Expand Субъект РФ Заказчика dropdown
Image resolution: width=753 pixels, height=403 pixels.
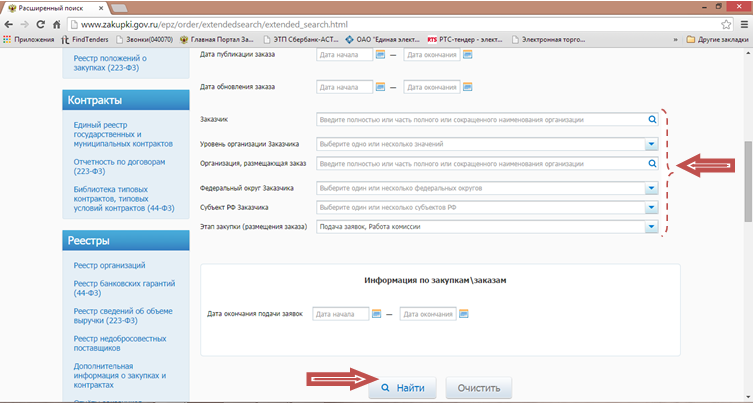(651, 207)
